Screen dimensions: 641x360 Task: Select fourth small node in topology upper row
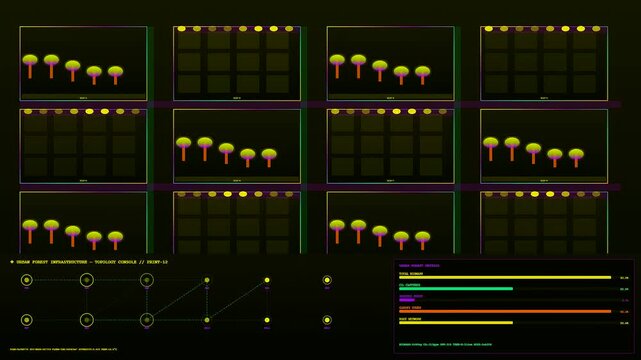tap(207, 280)
